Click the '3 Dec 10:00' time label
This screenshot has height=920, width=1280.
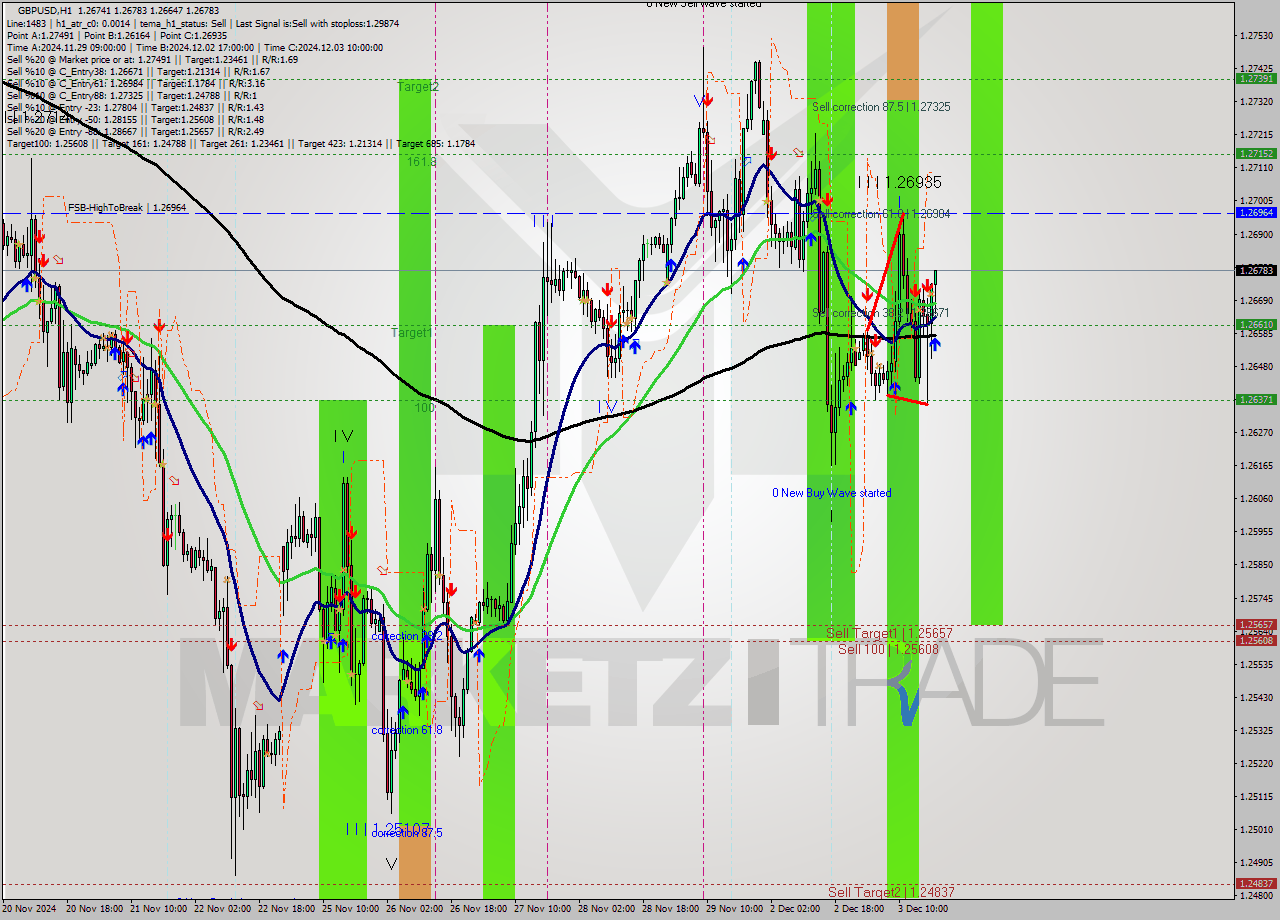[923, 909]
